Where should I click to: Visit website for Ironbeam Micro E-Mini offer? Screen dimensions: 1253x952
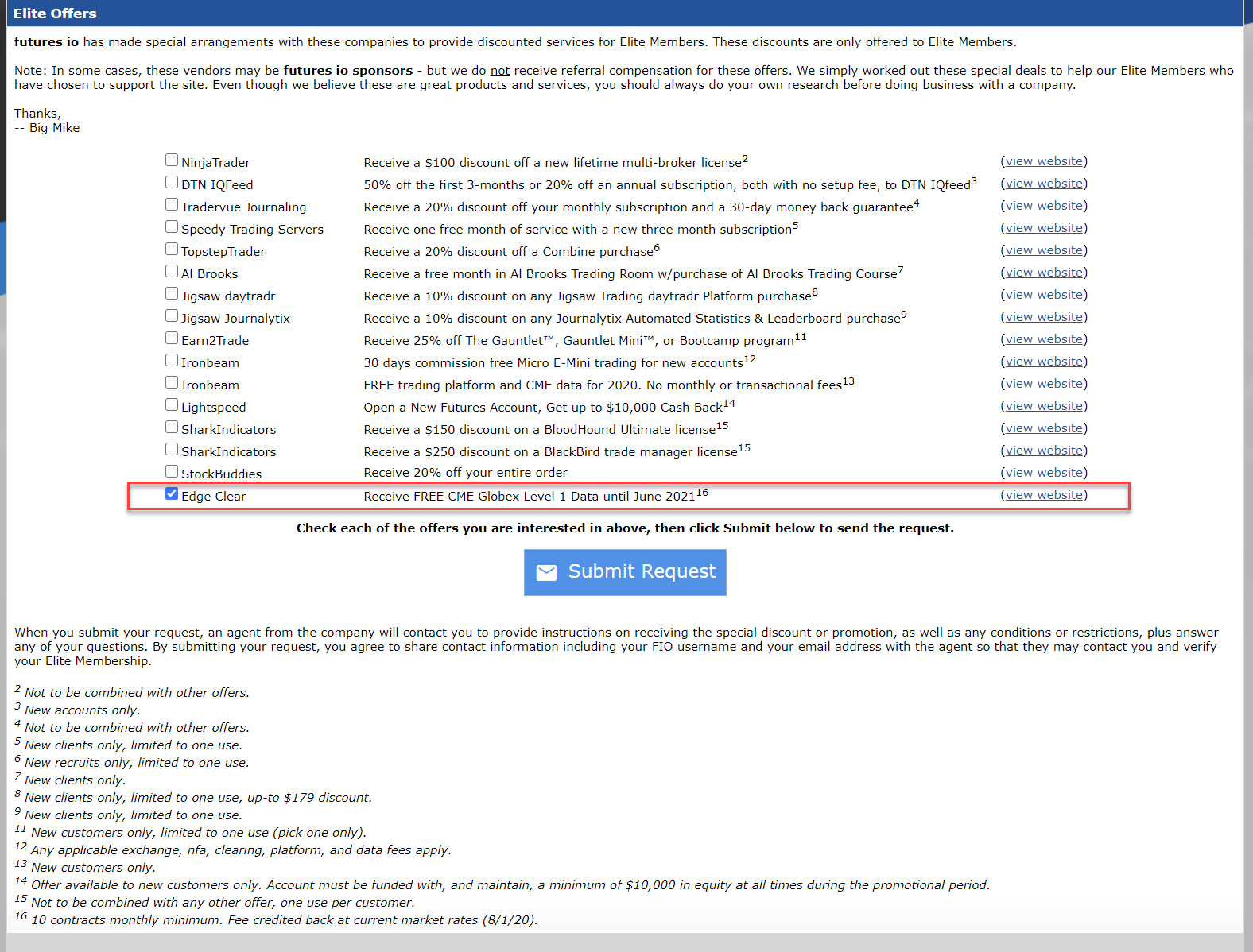(1044, 362)
